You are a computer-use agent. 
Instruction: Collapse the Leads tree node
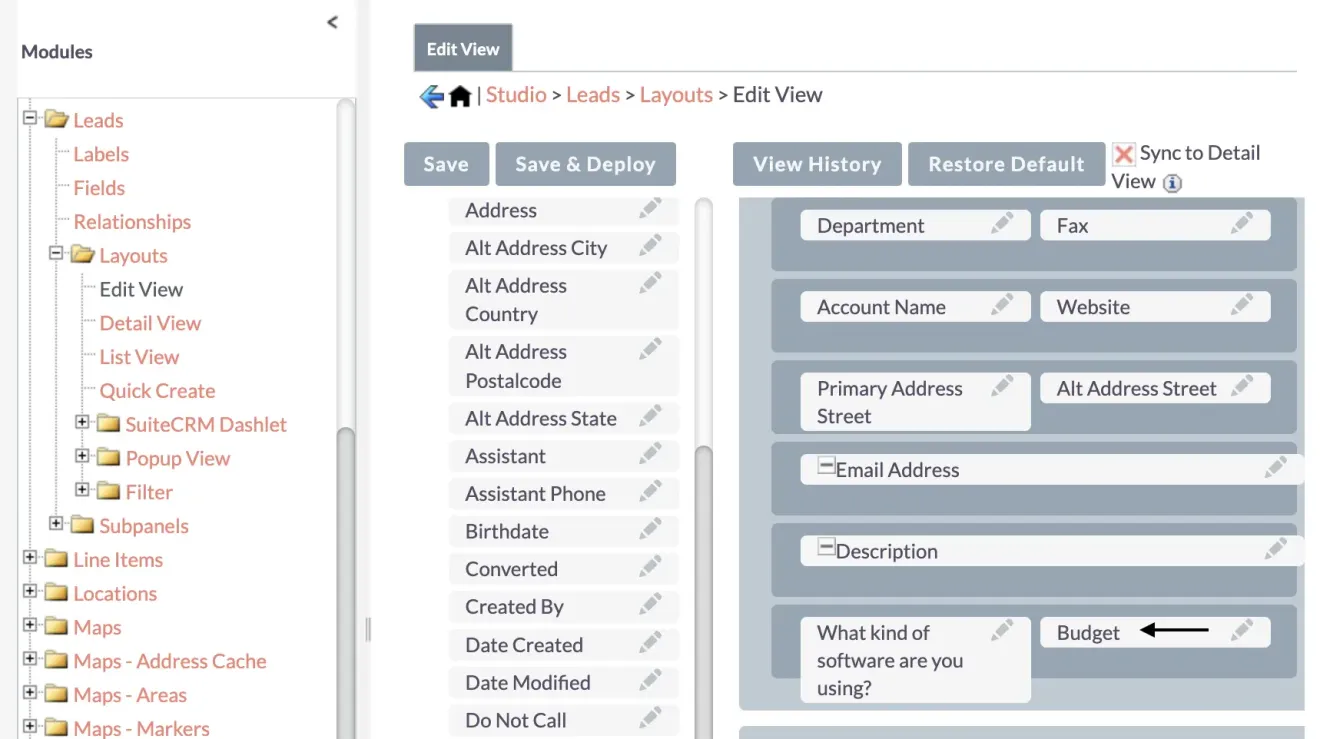(30, 118)
